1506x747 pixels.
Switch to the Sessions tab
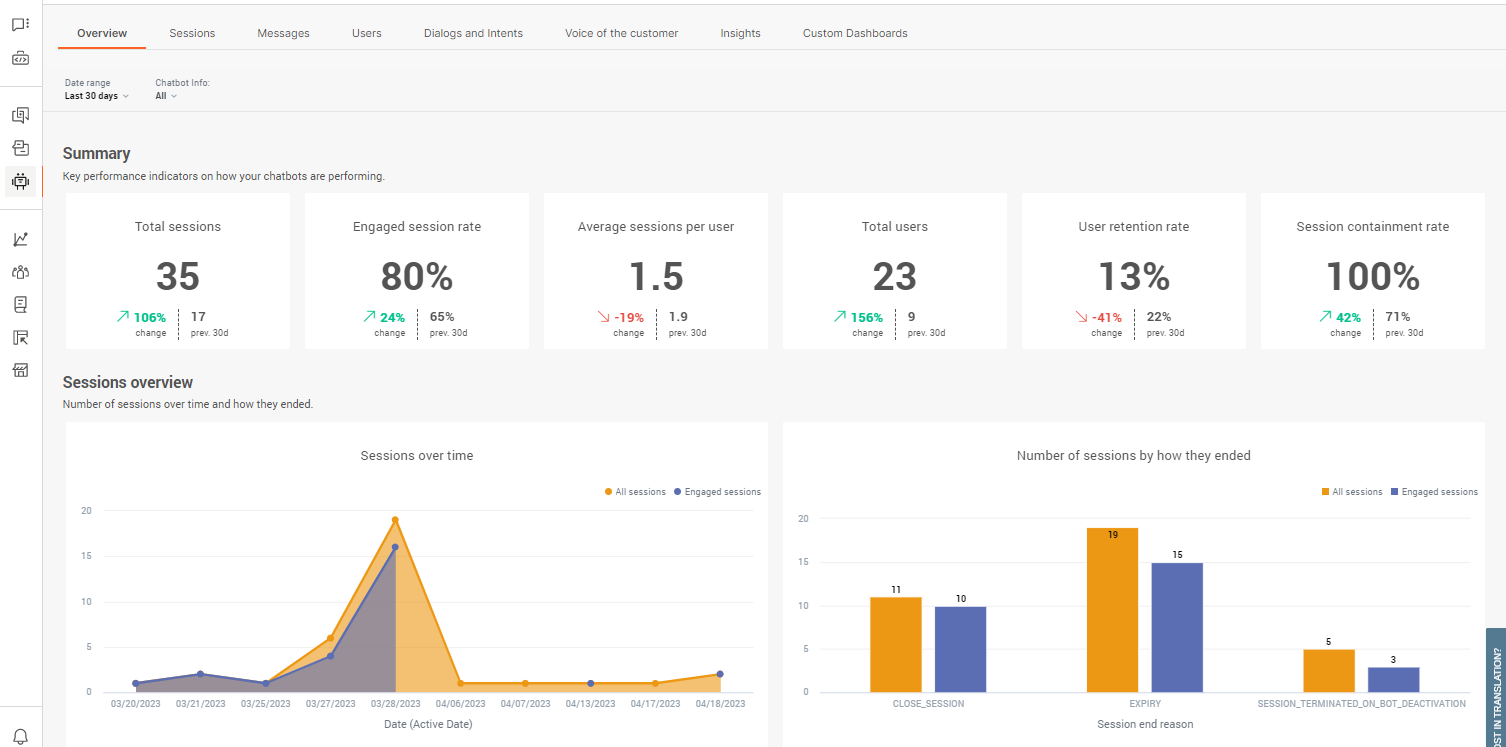192,33
